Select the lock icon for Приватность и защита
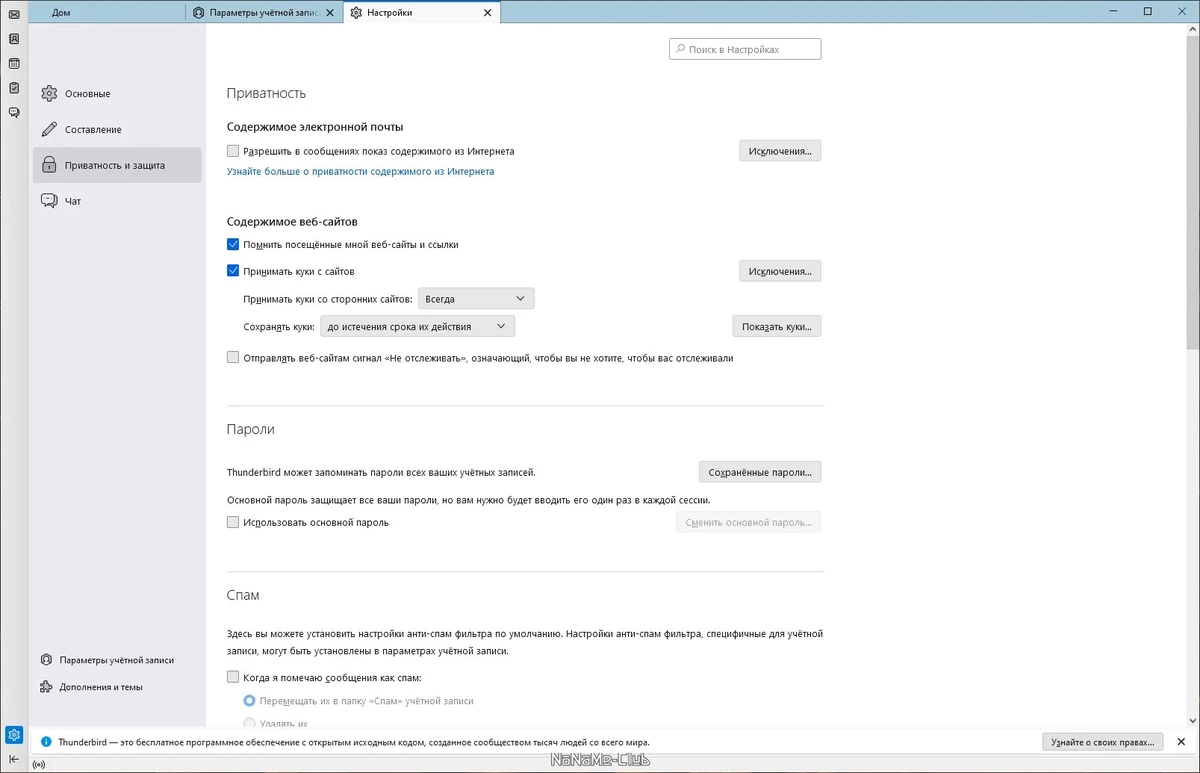The image size is (1200, 773). [x=49, y=165]
